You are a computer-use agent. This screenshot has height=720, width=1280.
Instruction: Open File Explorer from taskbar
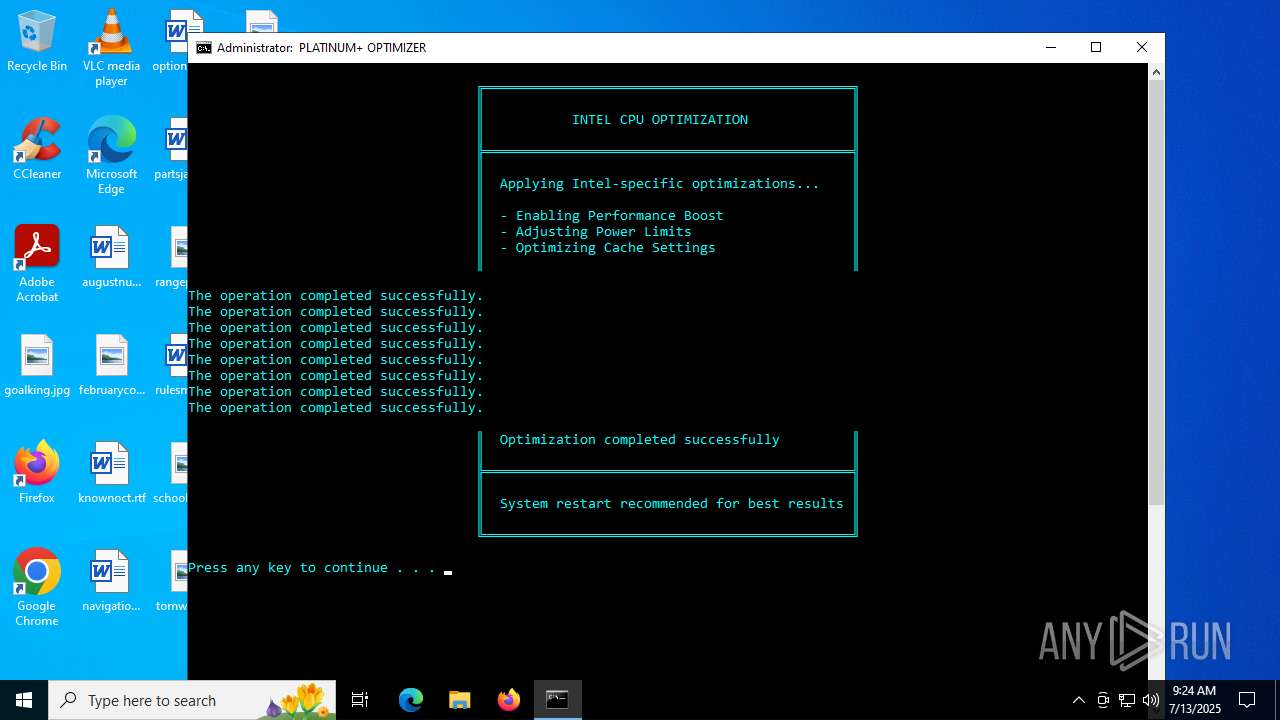(x=459, y=700)
